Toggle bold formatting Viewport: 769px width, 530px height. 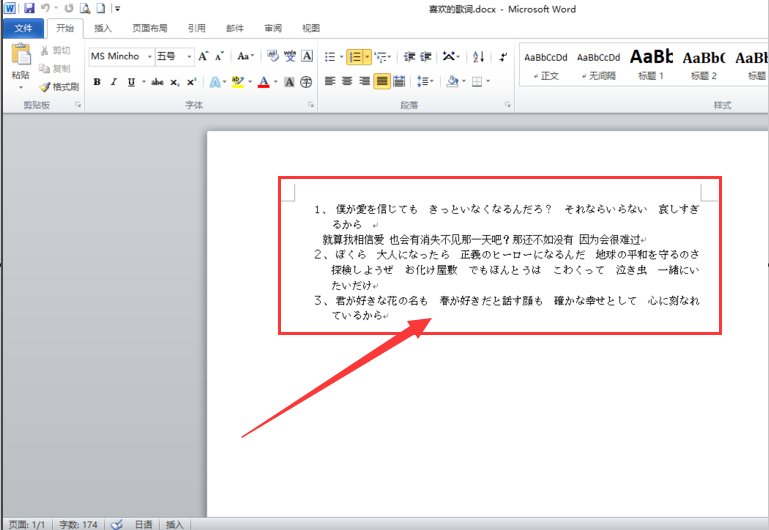point(97,82)
